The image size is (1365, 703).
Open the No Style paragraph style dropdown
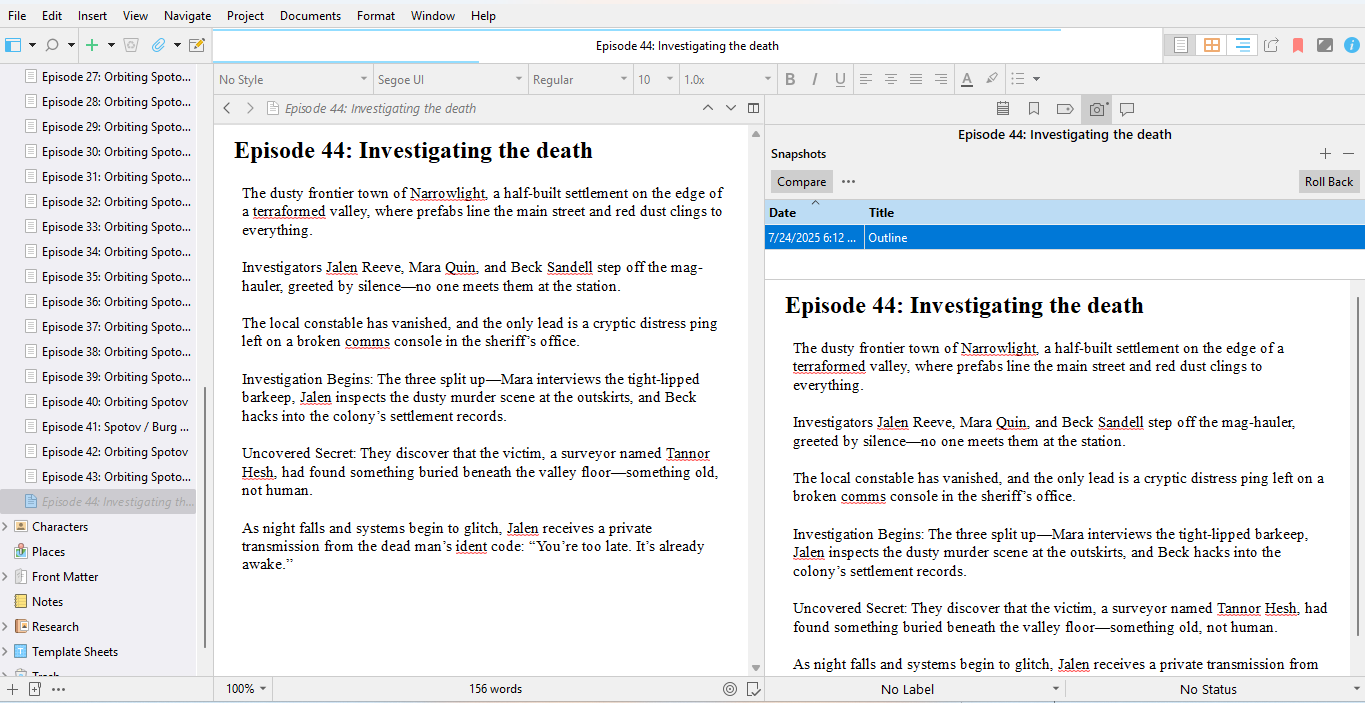293,79
